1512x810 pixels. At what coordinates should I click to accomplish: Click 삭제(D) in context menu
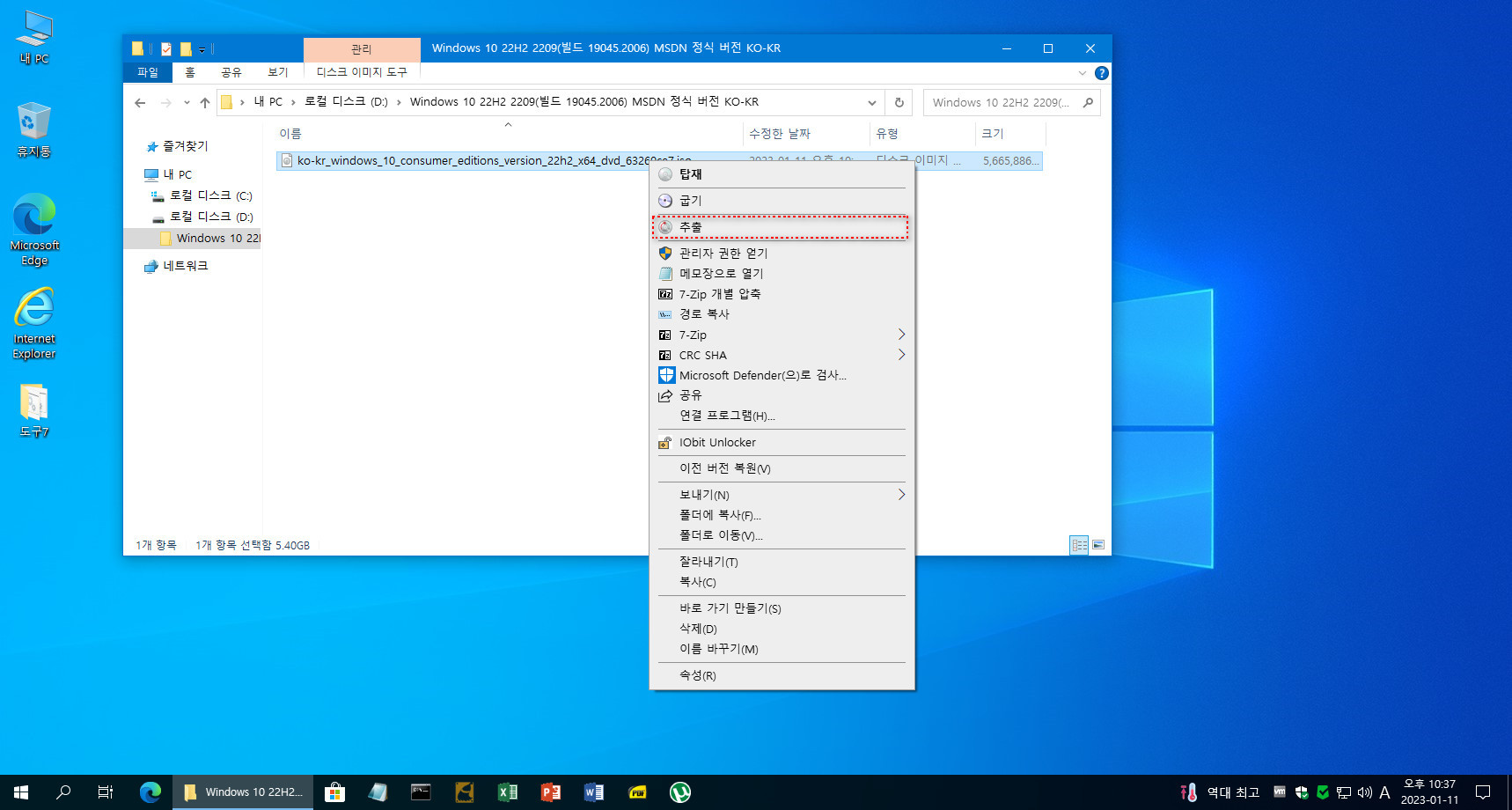782,629
